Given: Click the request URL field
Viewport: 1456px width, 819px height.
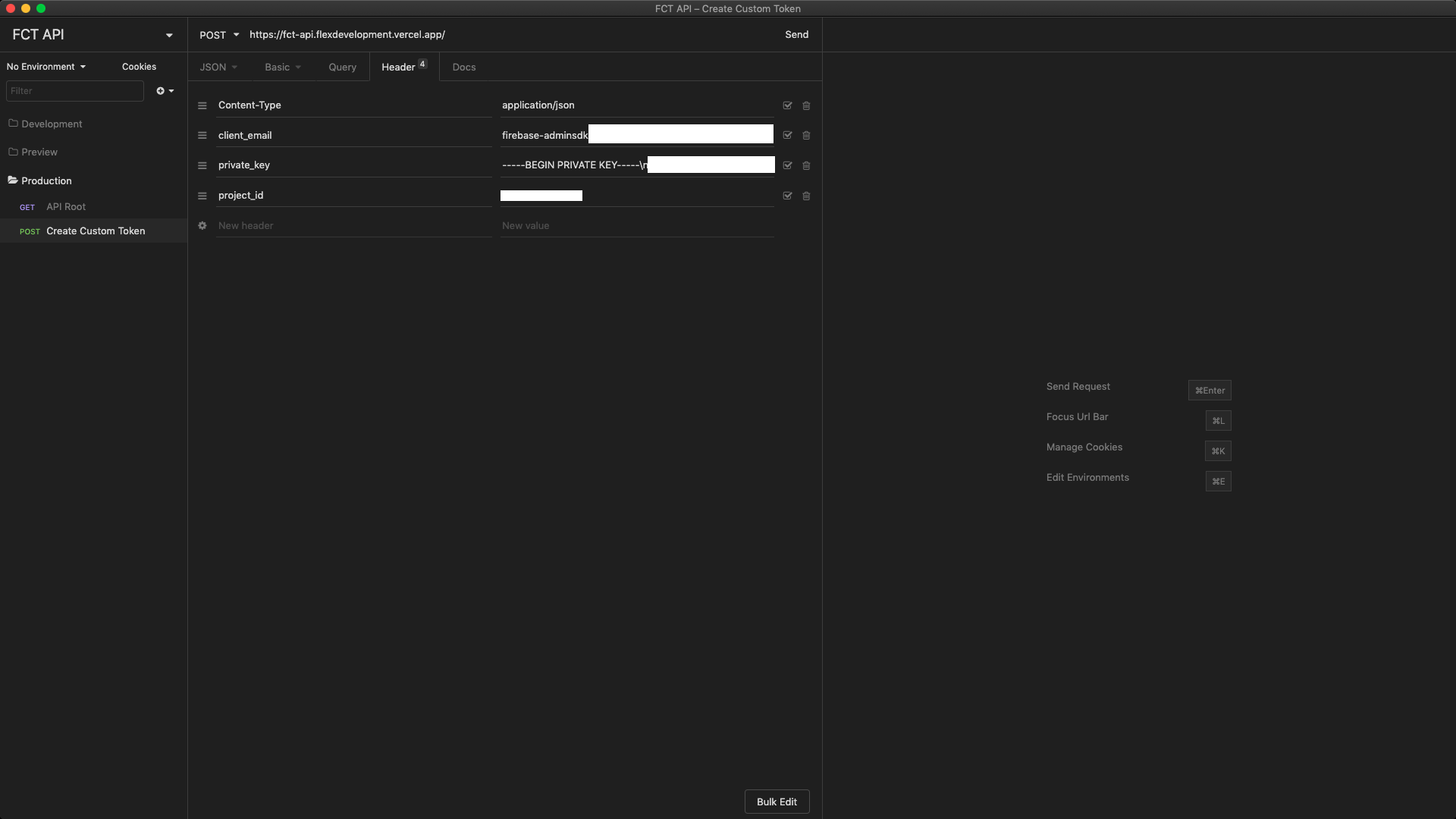Looking at the screenshot, I should pos(508,35).
